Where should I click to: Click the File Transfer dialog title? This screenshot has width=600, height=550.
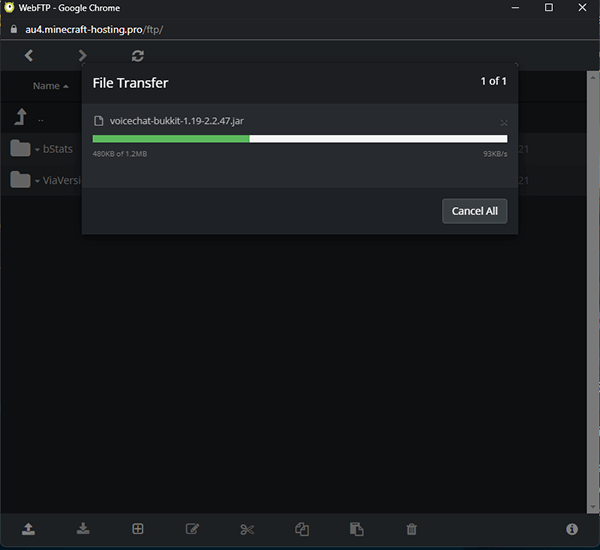pyautogui.click(x=130, y=83)
